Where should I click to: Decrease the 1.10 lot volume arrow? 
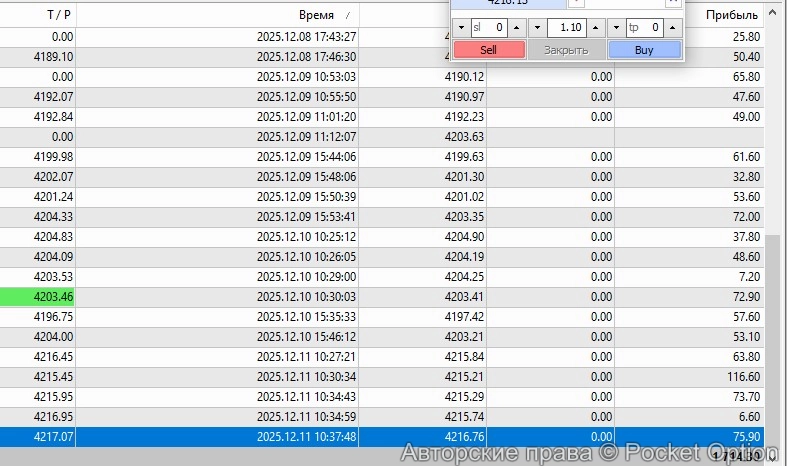click(538, 28)
